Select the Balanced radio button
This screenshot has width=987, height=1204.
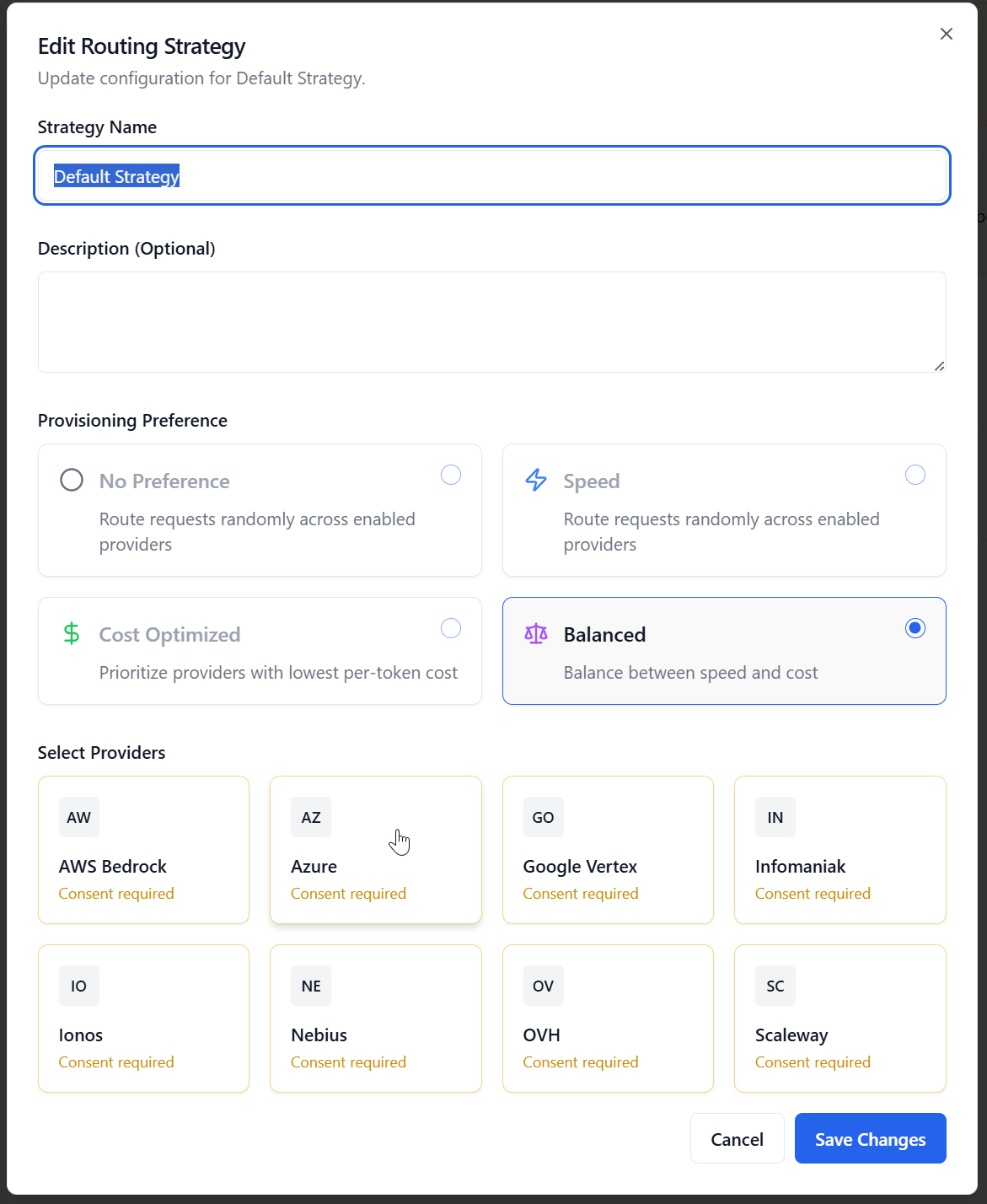[x=915, y=628]
